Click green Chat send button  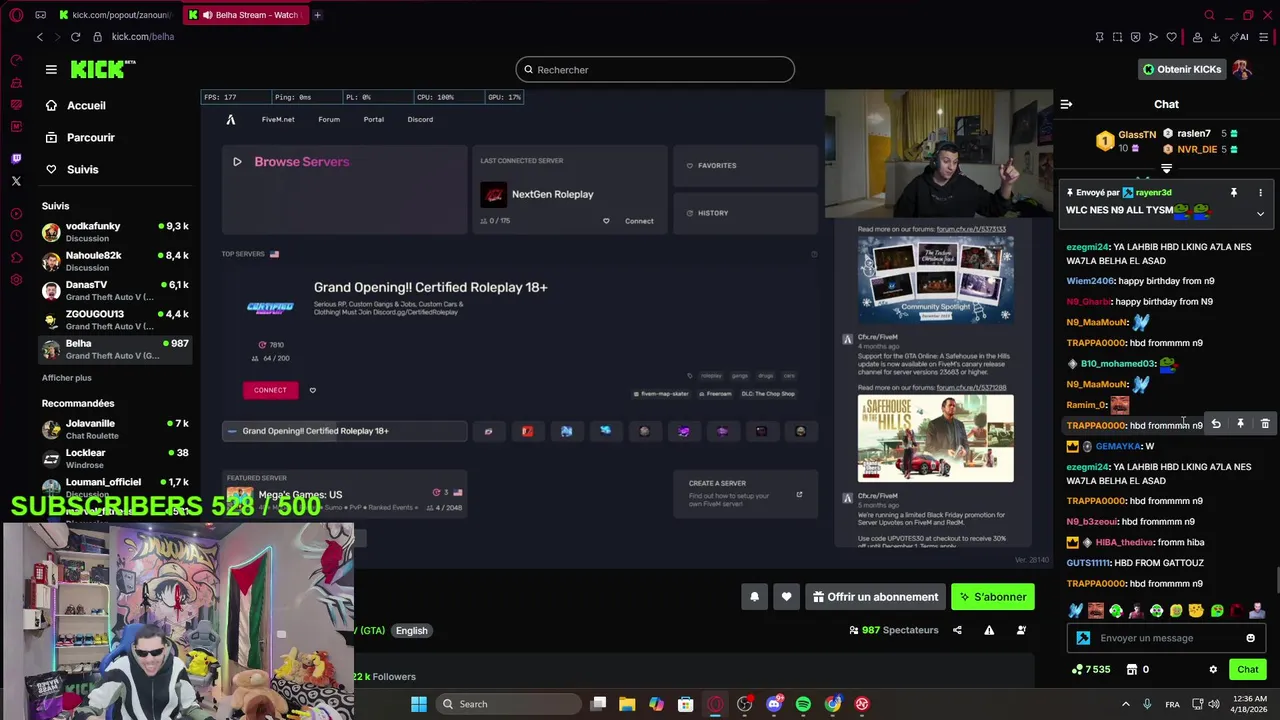[x=1248, y=669]
